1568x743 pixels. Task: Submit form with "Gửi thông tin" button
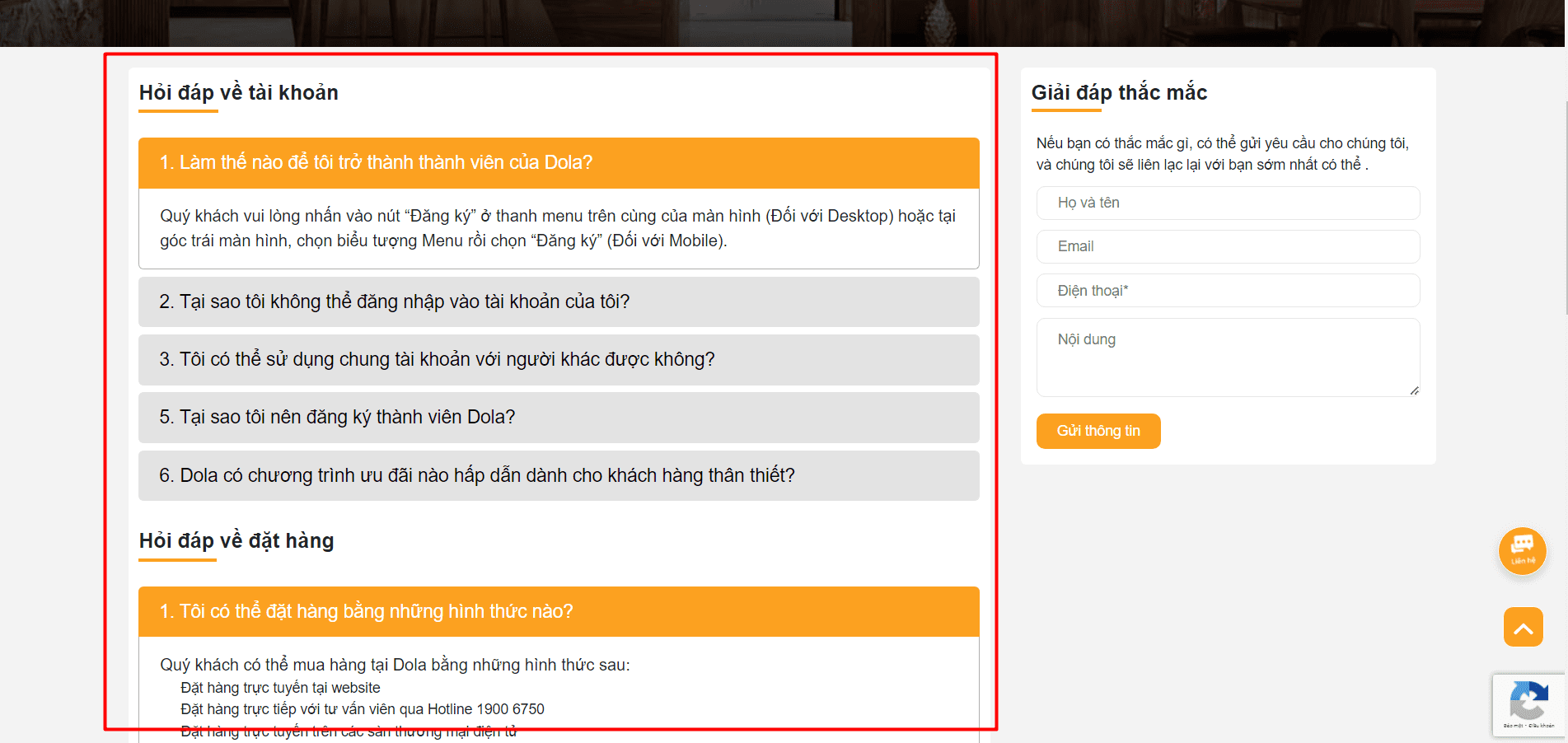pyautogui.click(x=1098, y=431)
